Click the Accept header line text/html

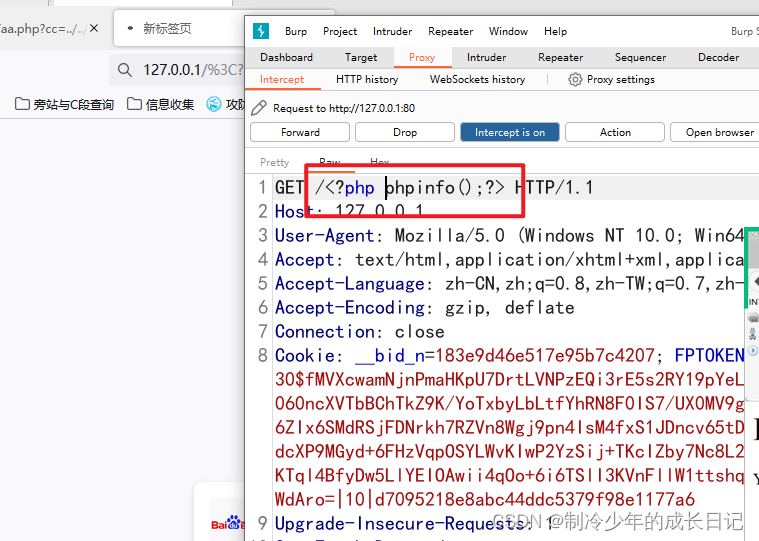point(509,260)
